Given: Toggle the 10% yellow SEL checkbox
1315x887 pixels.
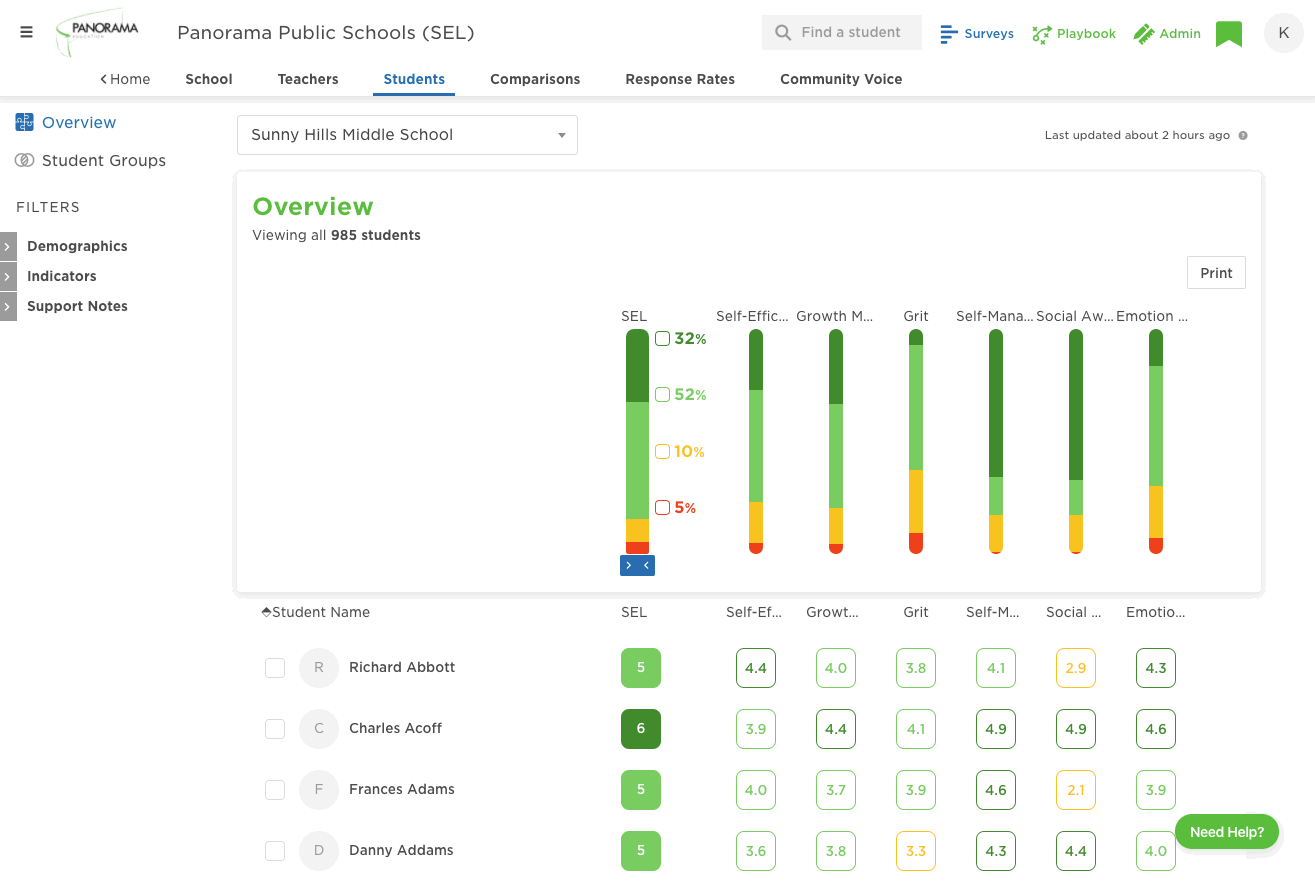Looking at the screenshot, I should pos(662,452).
